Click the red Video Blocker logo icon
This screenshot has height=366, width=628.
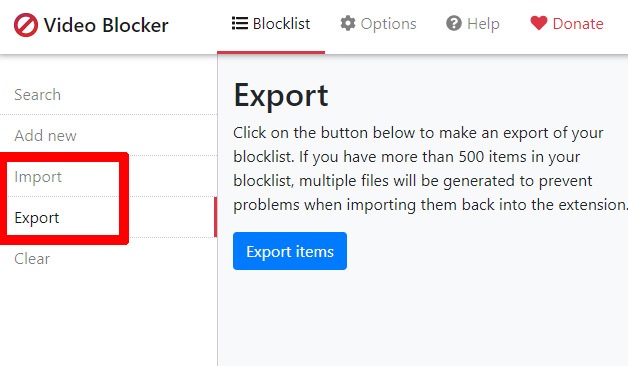(26, 25)
